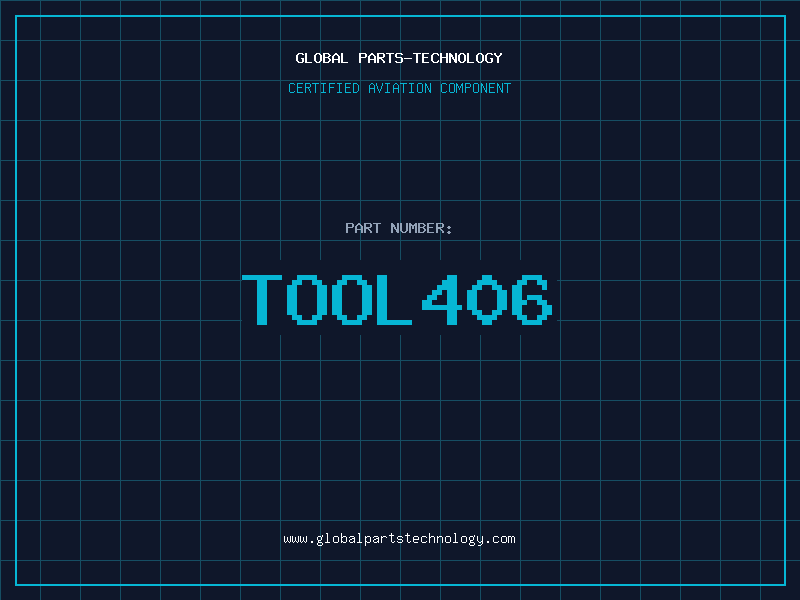Click the letter T in TOOL406
The width and height of the screenshot is (800, 600).
click(264, 299)
